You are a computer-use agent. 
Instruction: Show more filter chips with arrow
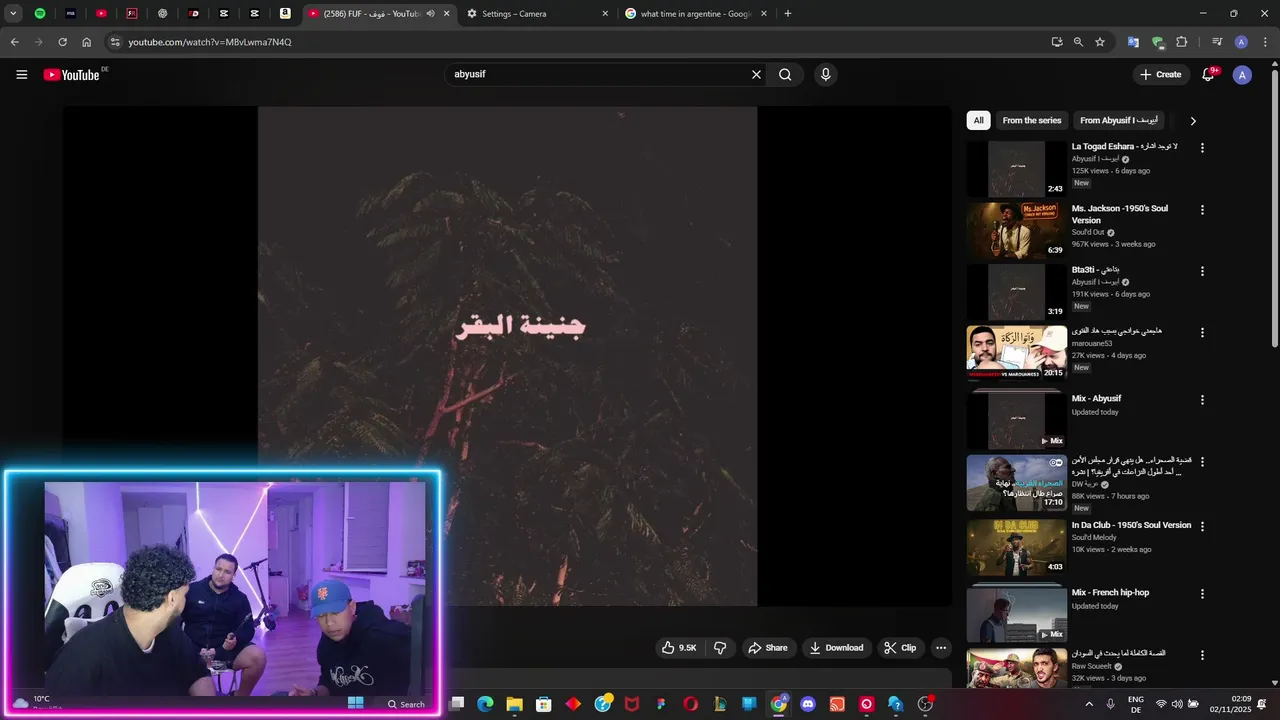coord(1192,121)
